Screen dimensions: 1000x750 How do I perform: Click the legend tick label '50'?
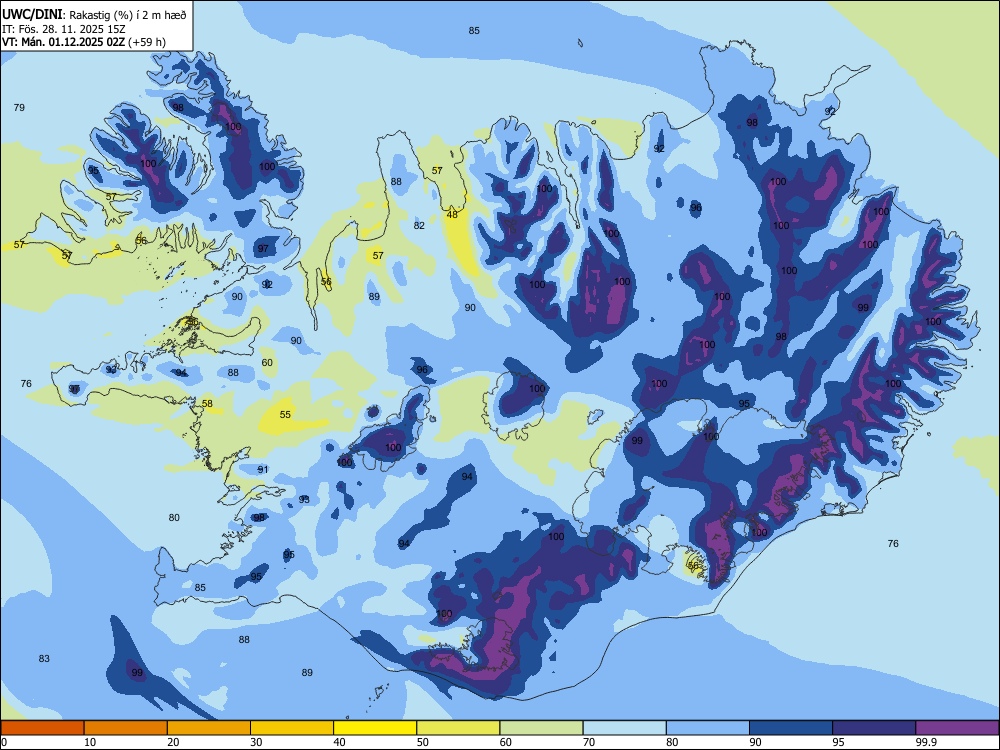click(423, 742)
